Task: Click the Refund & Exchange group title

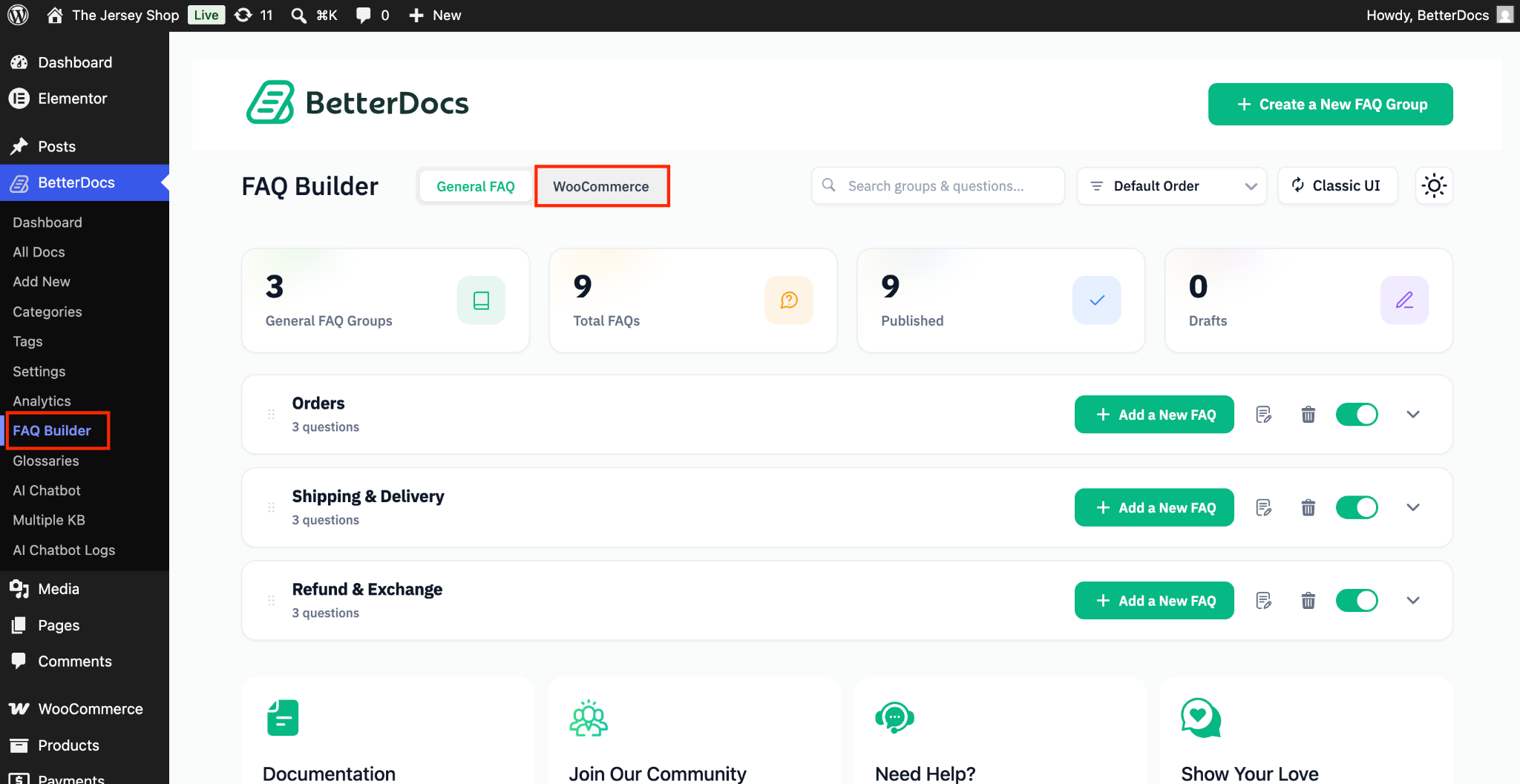Action: [367, 589]
